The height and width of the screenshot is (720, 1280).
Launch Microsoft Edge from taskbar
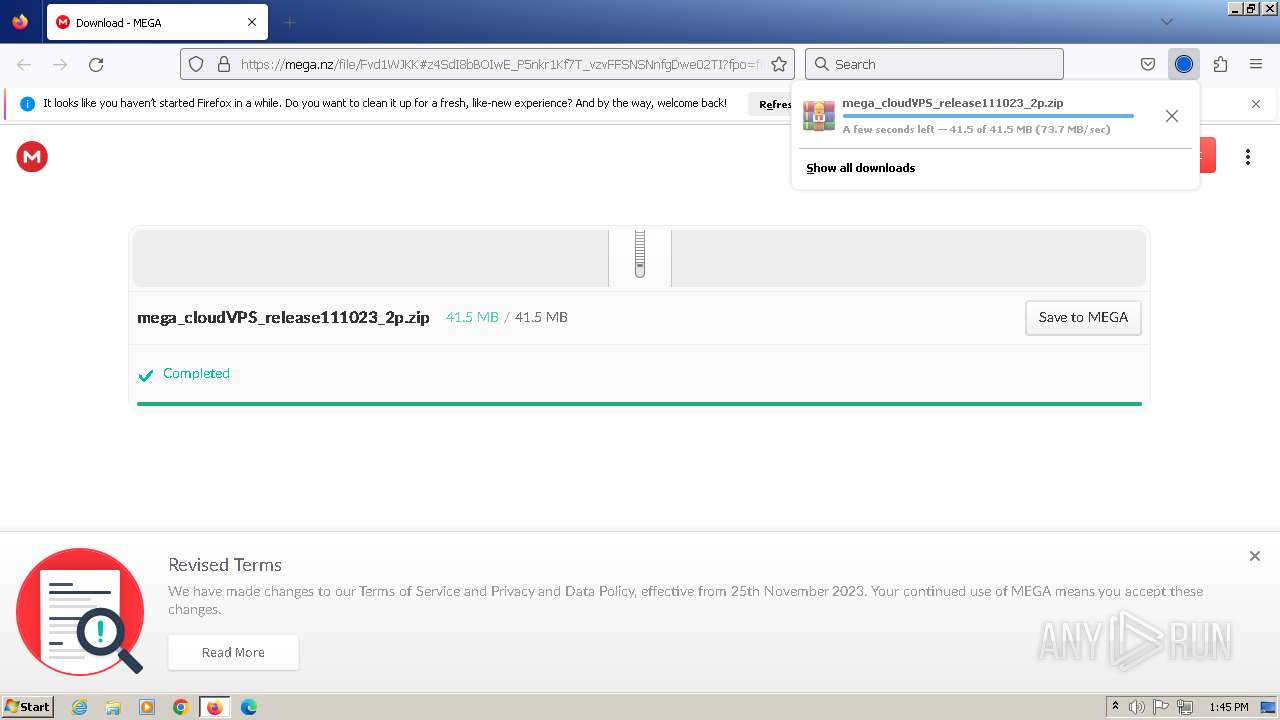click(249, 707)
